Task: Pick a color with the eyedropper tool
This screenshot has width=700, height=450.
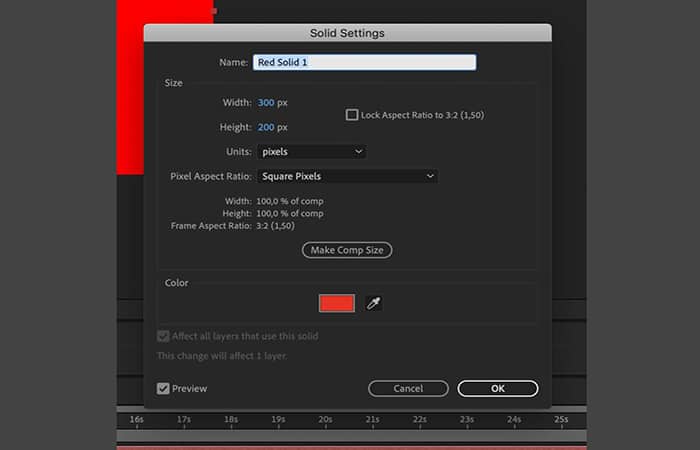Action: click(x=373, y=304)
